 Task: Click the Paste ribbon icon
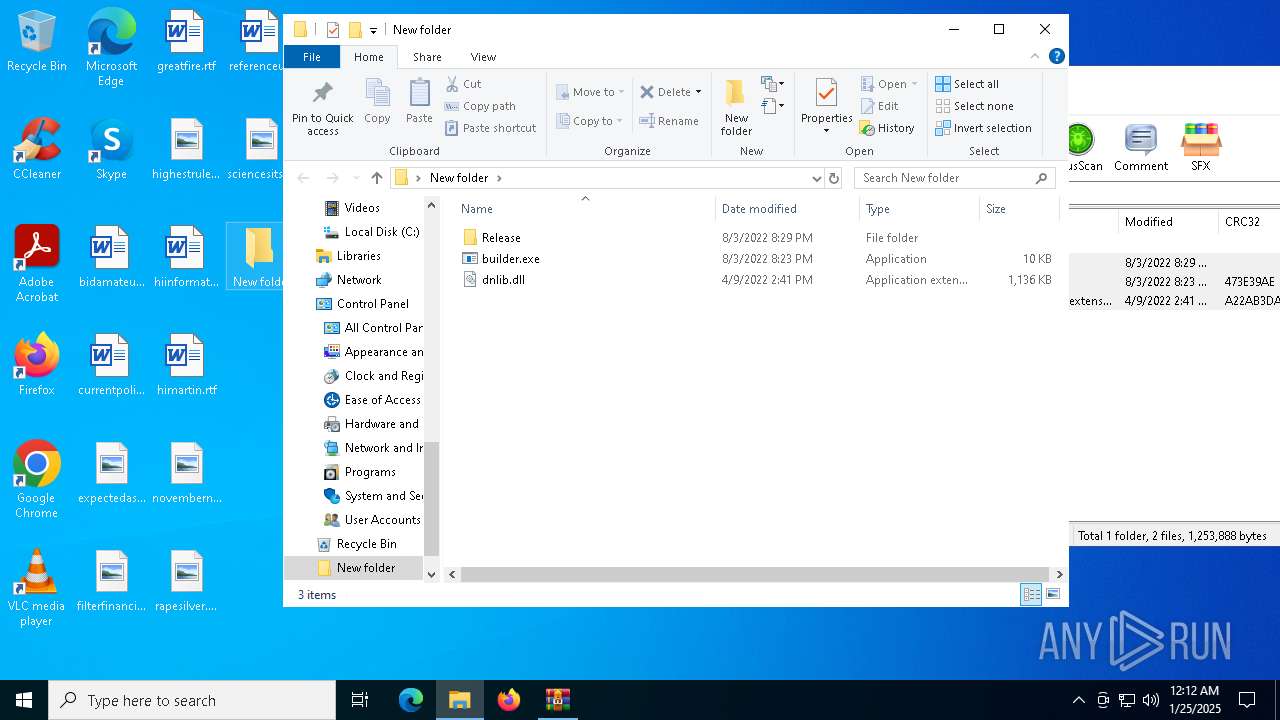coord(419,102)
